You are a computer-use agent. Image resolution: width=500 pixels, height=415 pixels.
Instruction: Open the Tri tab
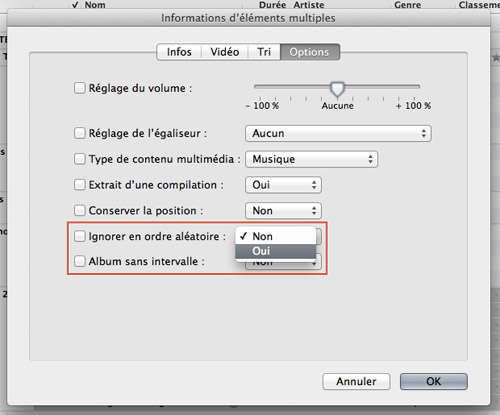tap(264, 52)
